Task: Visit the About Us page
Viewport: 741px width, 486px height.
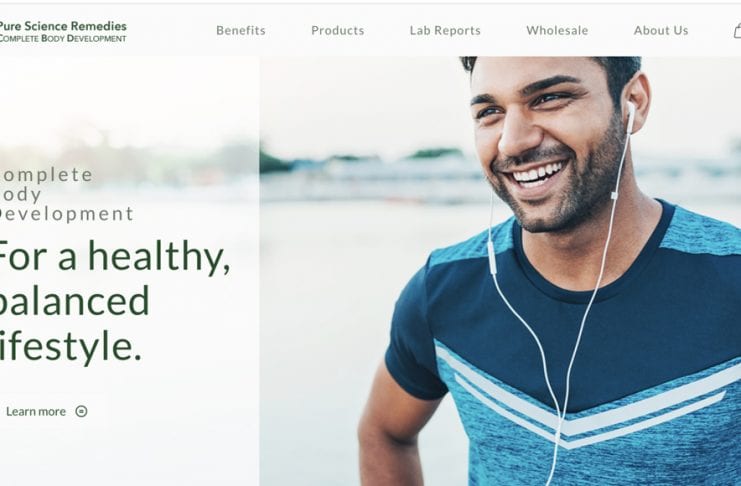Action: click(x=661, y=31)
